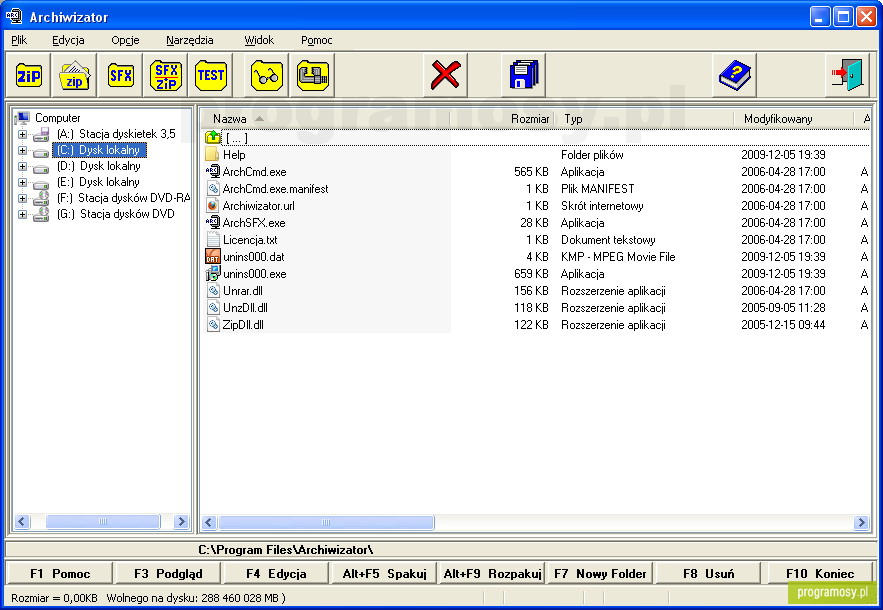The width and height of the screenshot is (883, 610).
Task: Click the tree panel horizontal scrollbar thumb
Action: tap(102, 522)
